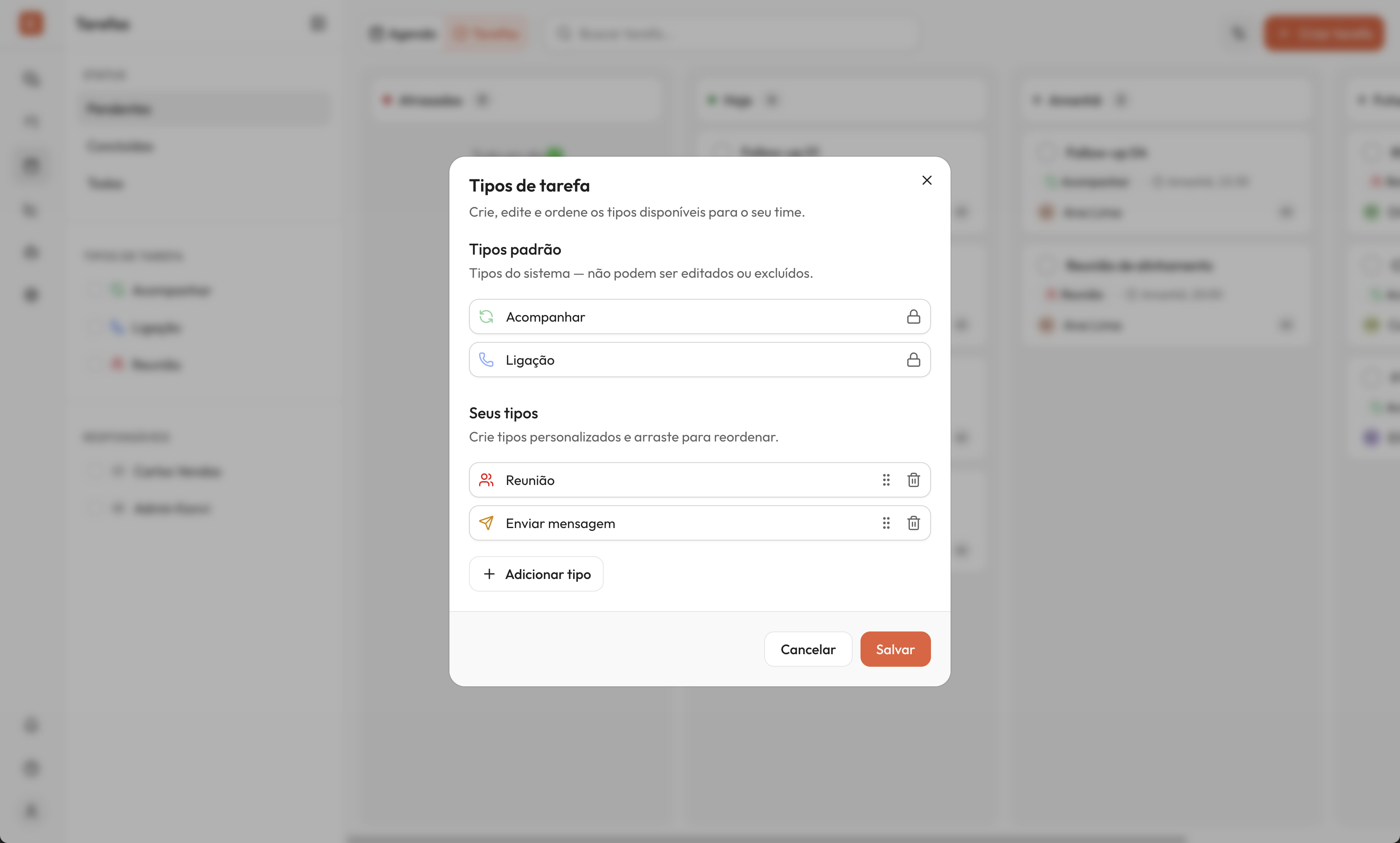Viewport: 1400px width, 843px height.
Task: Grab the Enviar mensagem reorder handle
Action: coord(886,523)
